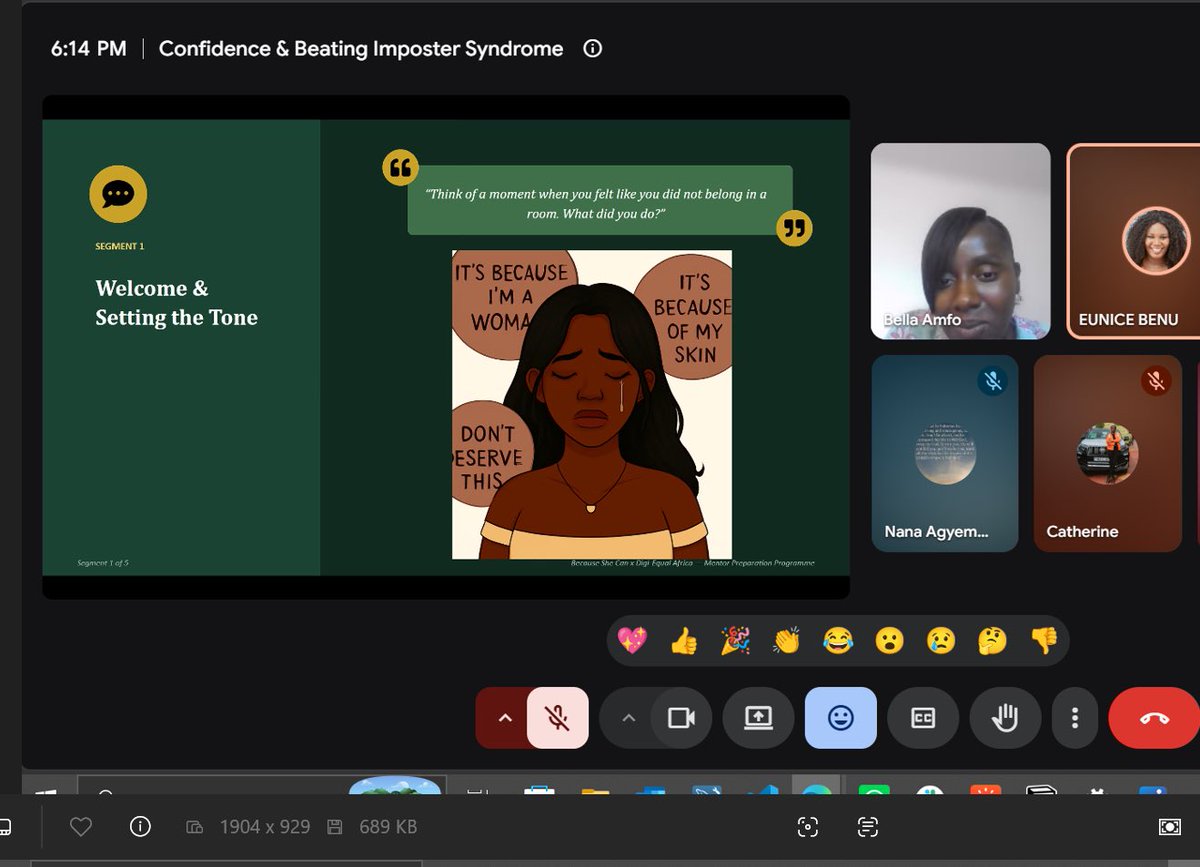The image size is (1200, 867).
Task: Select Catherine's participant tile
Action: click(1108, 453)
